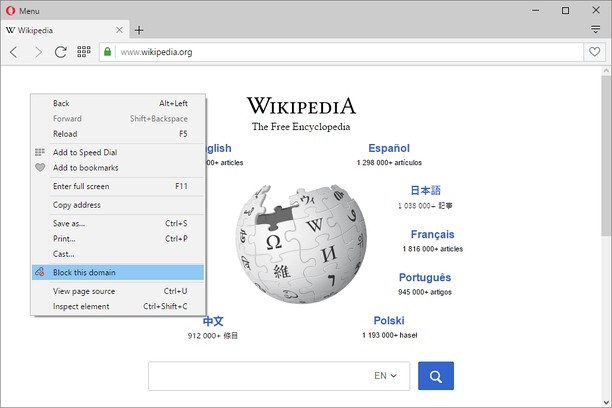Image resolution: width=612 pixels, height=408 pixels.
Task: Open Speed Dial grid icon in toolbar
Action: point(84,51)
